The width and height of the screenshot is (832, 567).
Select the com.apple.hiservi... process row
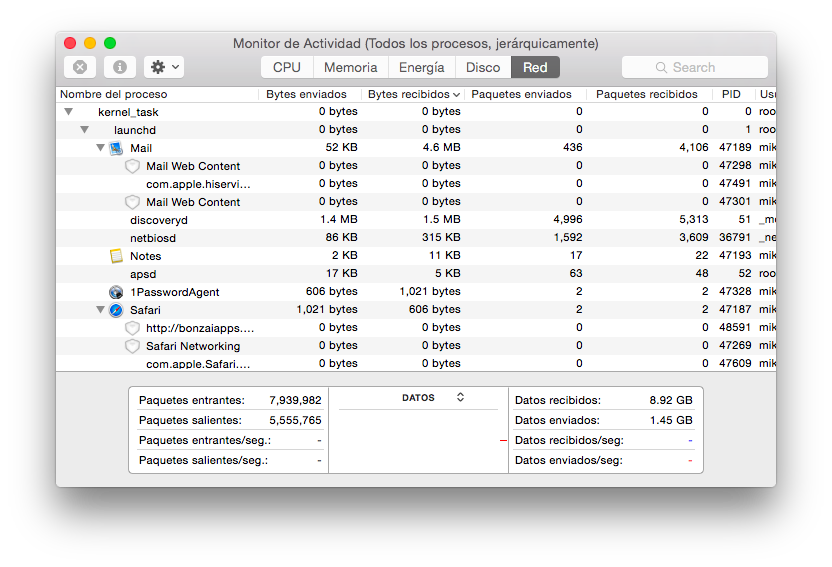click(x=416, y=184)
